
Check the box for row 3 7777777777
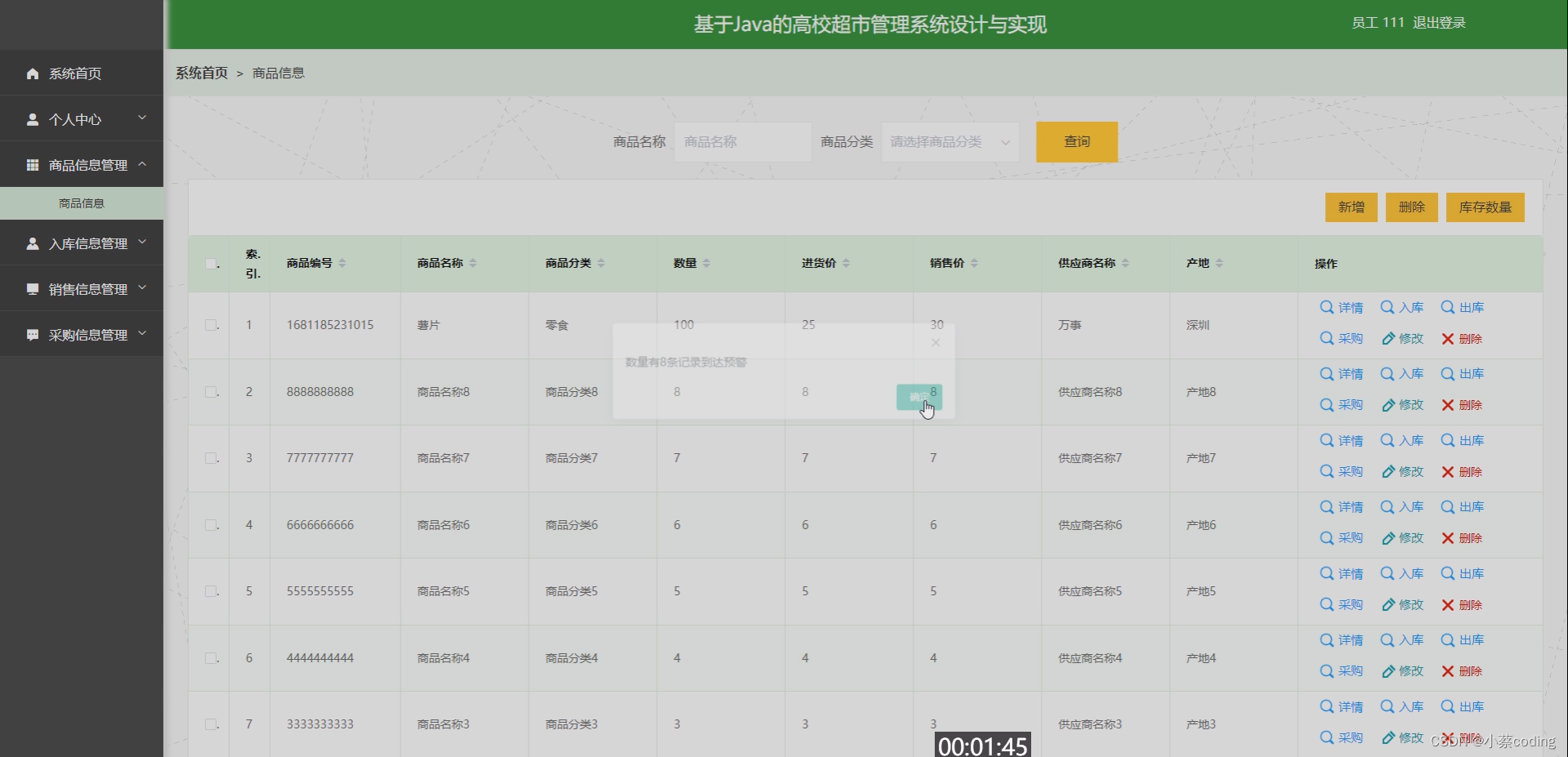click(x=211, y=458)
